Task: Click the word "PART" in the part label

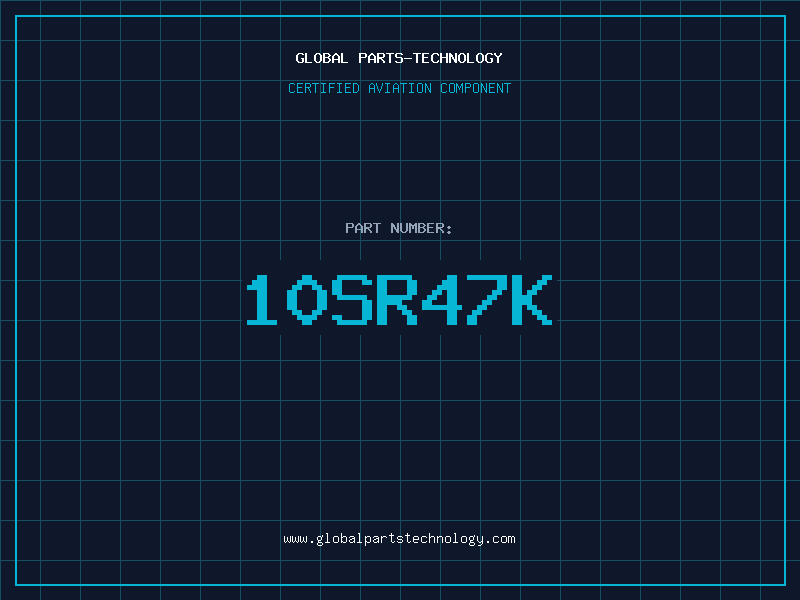Action: (x=363, y=228)
